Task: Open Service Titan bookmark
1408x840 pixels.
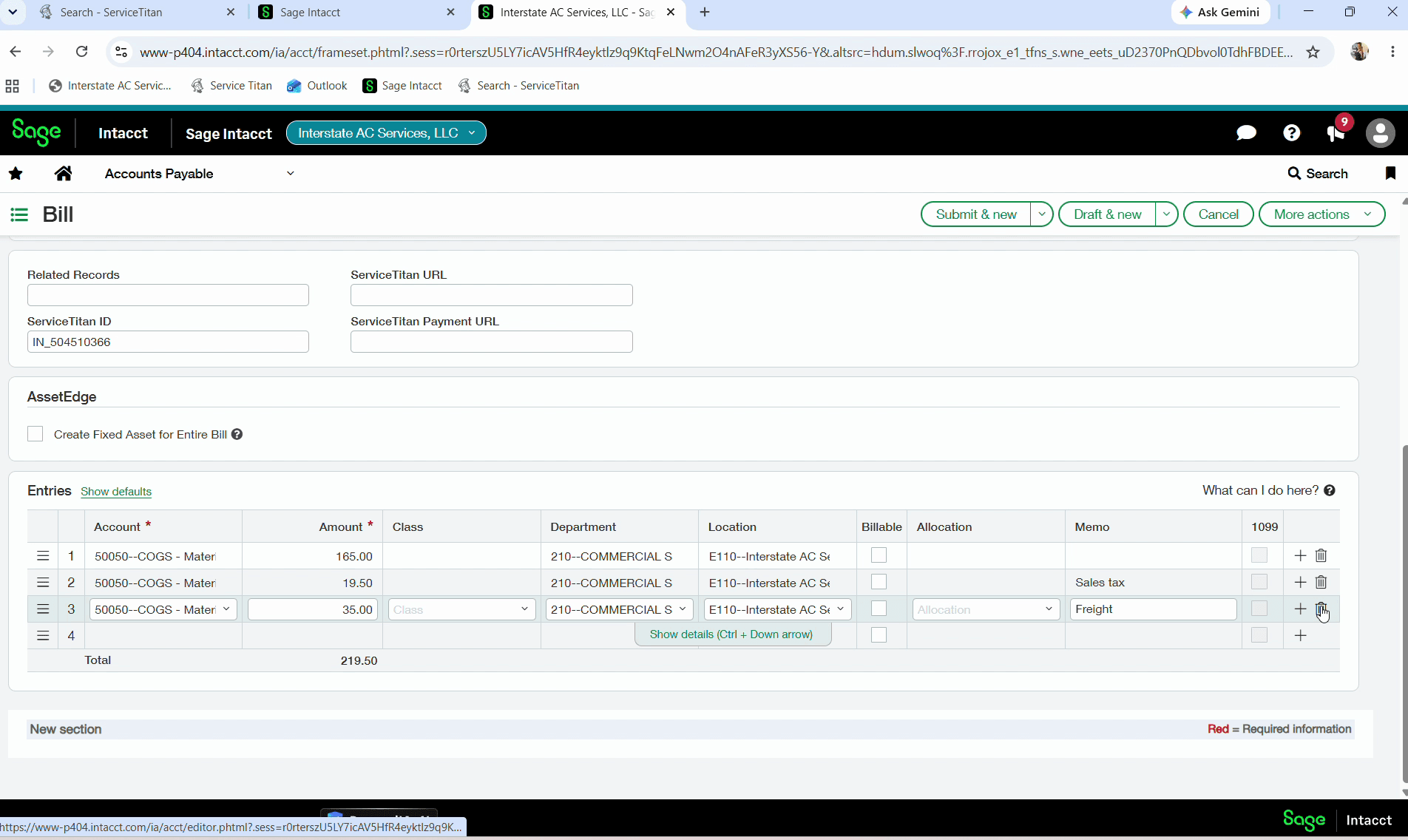Action: pyautogui.click(x=231, y=86)
